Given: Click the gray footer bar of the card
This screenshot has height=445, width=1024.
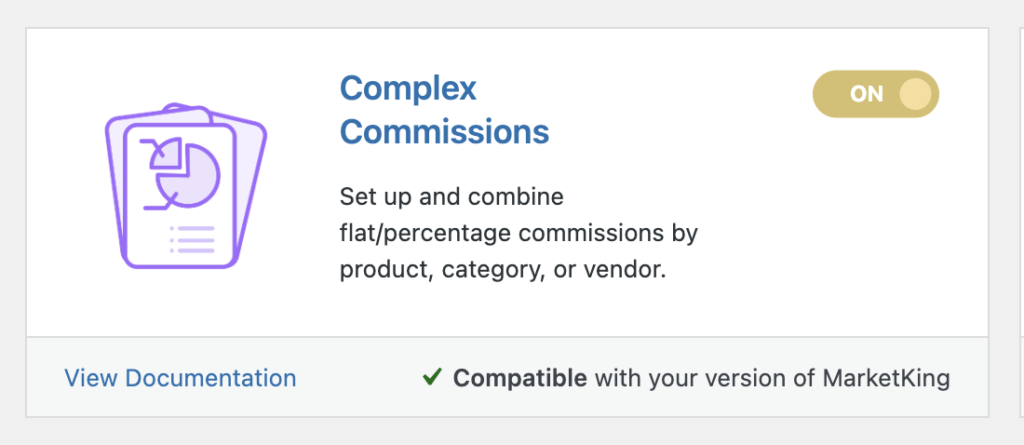Looking at the screenshot, I should pyautogui.click(x=507, y=377).
